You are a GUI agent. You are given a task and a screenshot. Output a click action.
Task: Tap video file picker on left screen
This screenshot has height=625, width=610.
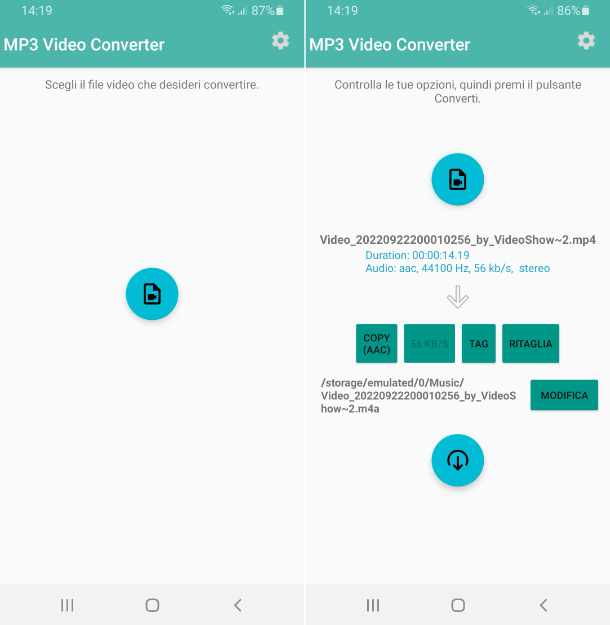152,294
